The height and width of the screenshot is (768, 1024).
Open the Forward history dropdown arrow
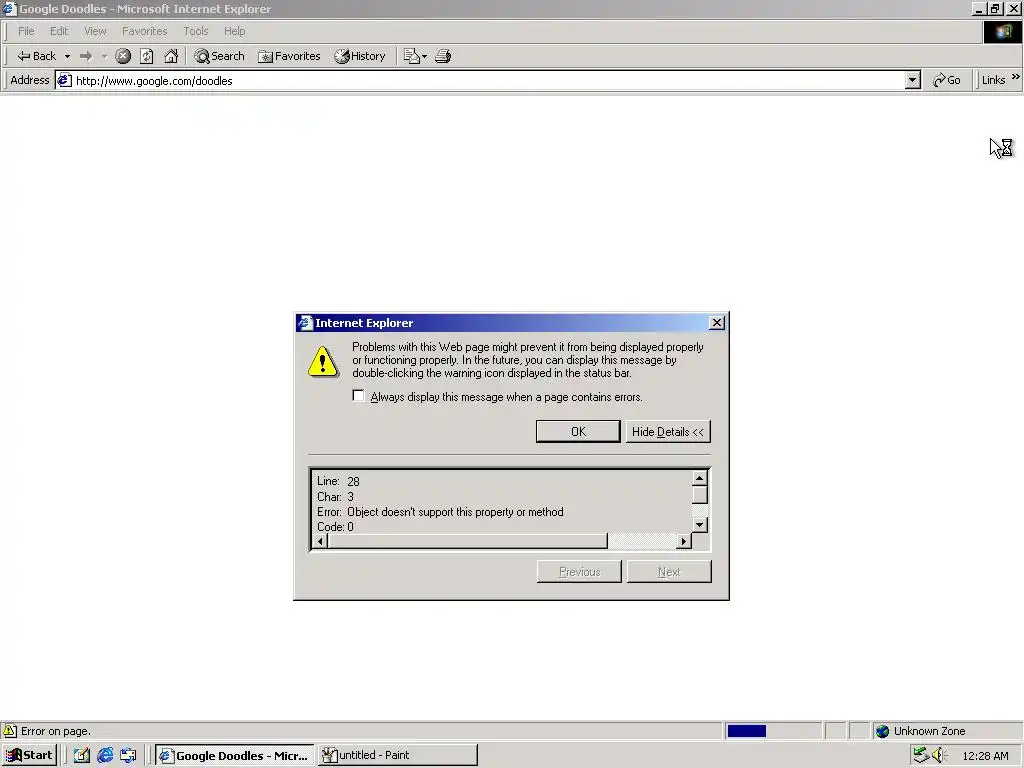pos(104,56)
